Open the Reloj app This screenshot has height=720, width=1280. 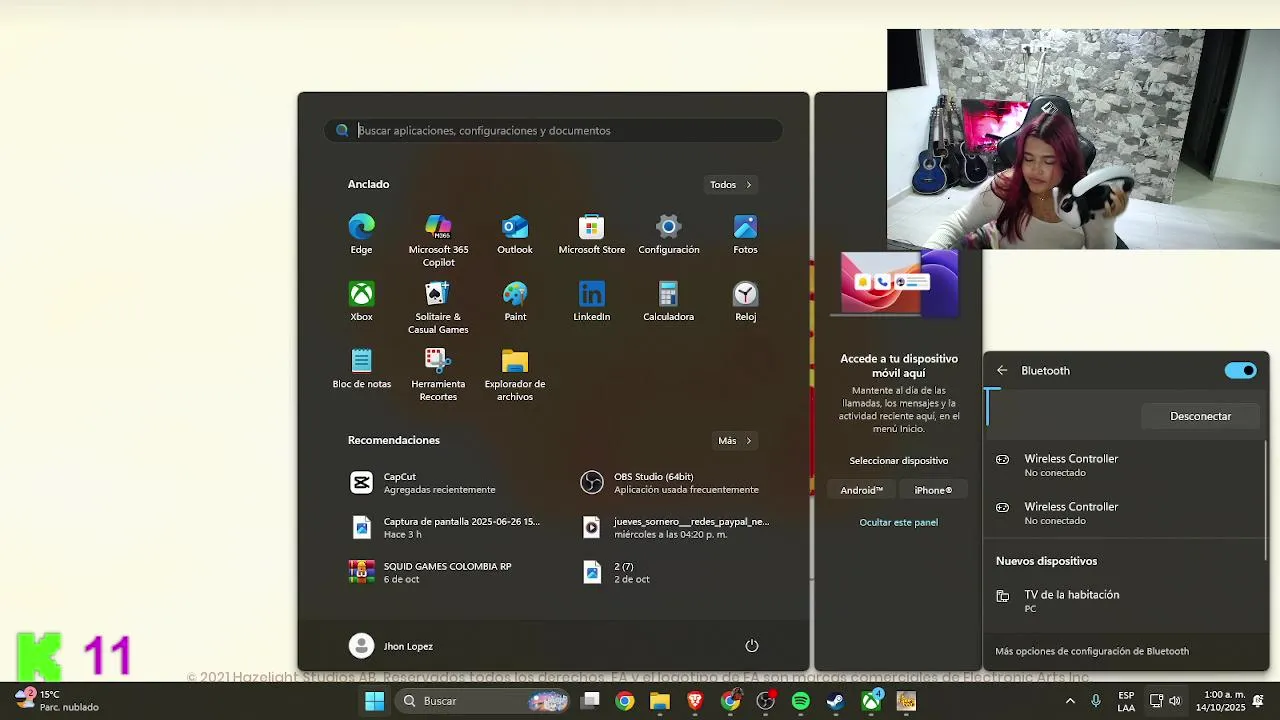coord(745,302)
